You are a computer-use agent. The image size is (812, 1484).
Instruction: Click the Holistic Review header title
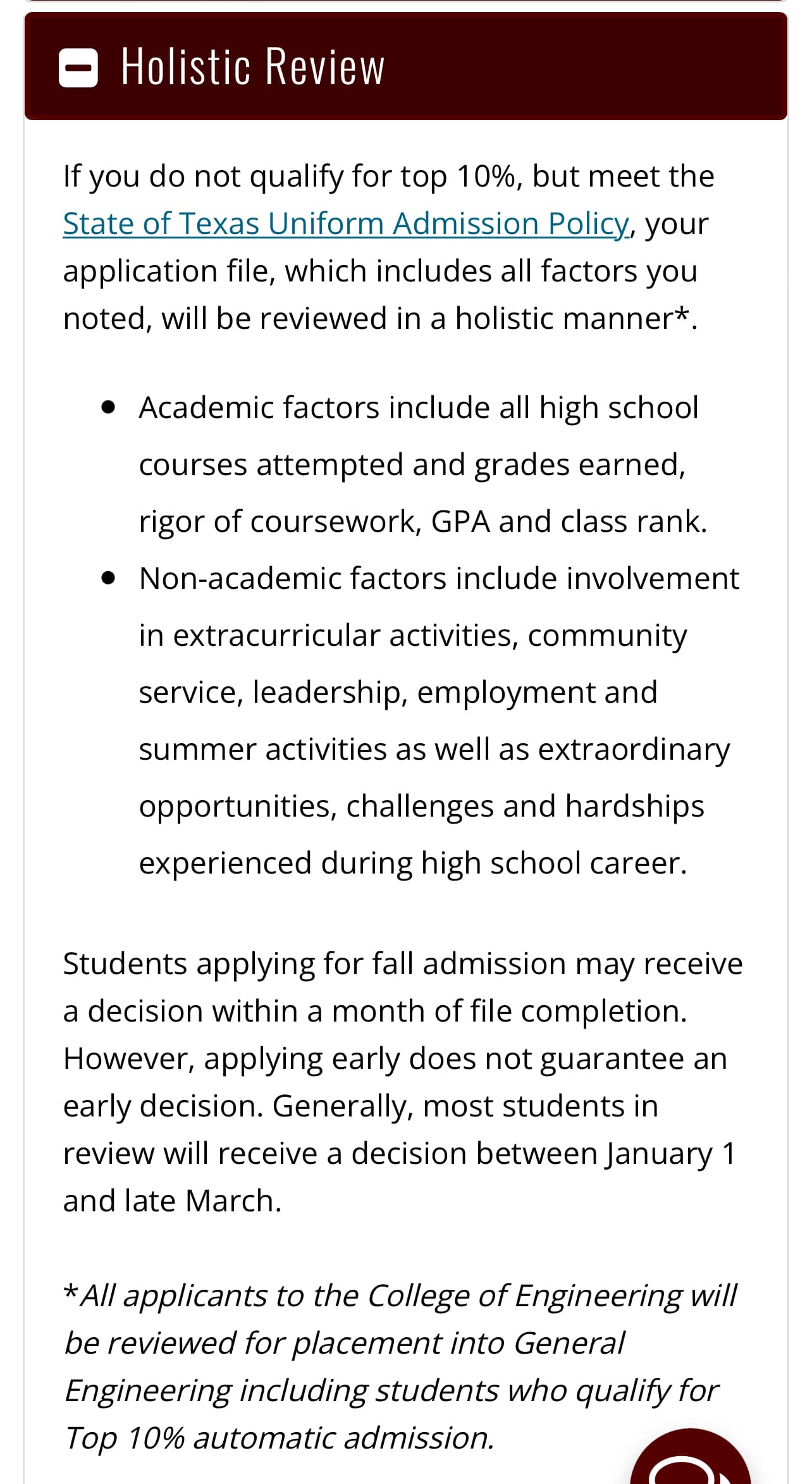coord(253,66)
